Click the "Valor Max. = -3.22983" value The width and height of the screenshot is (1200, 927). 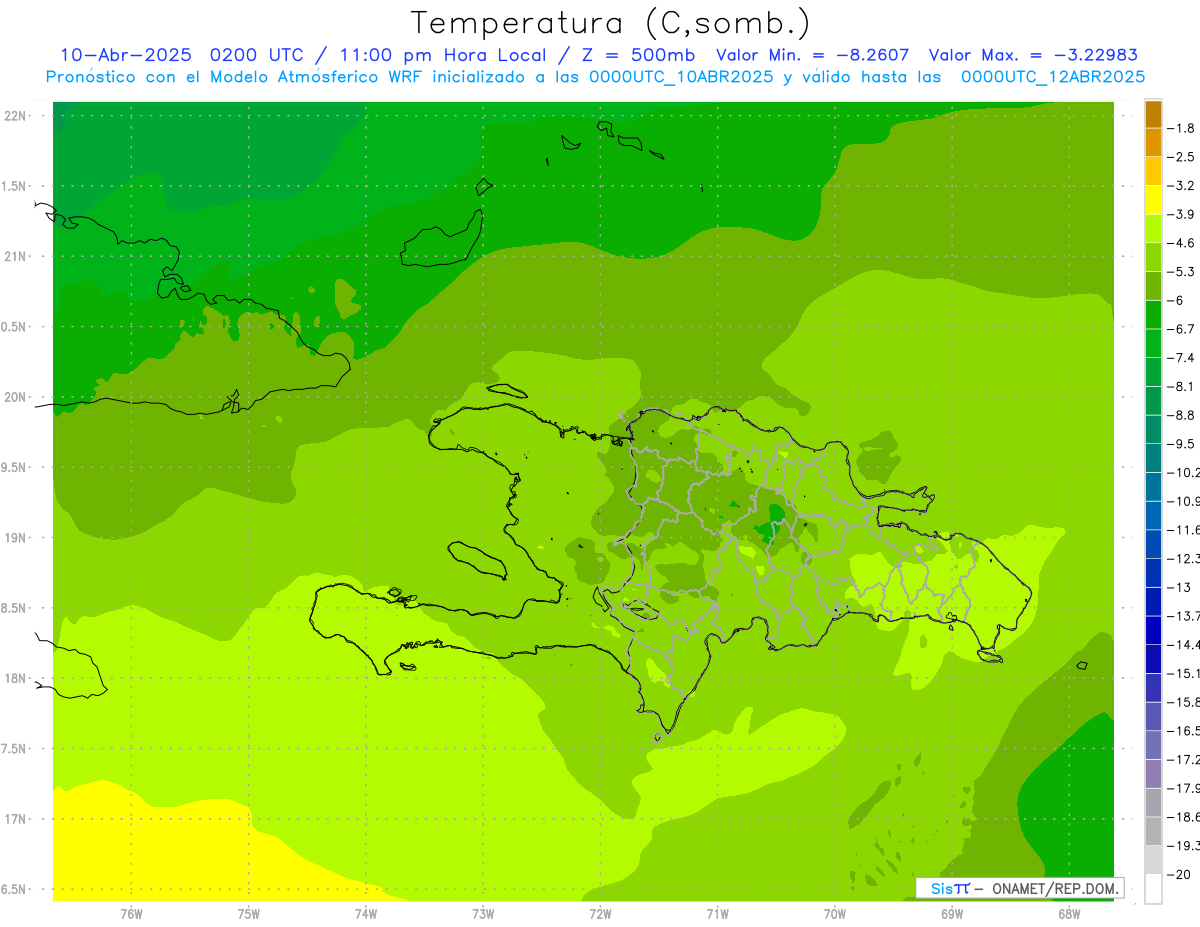click(x=1033, y=55)
